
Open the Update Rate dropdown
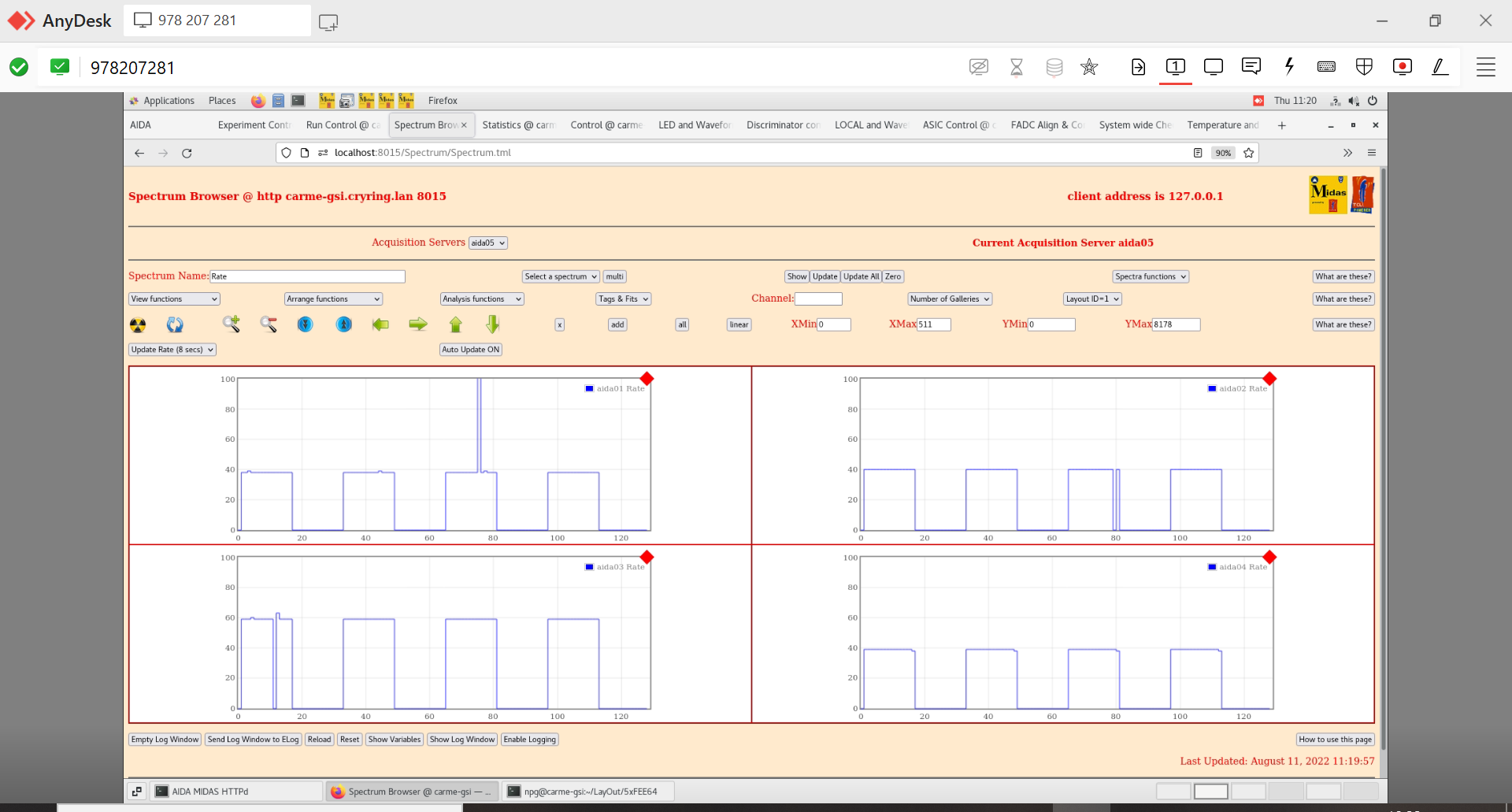[172, 350]
